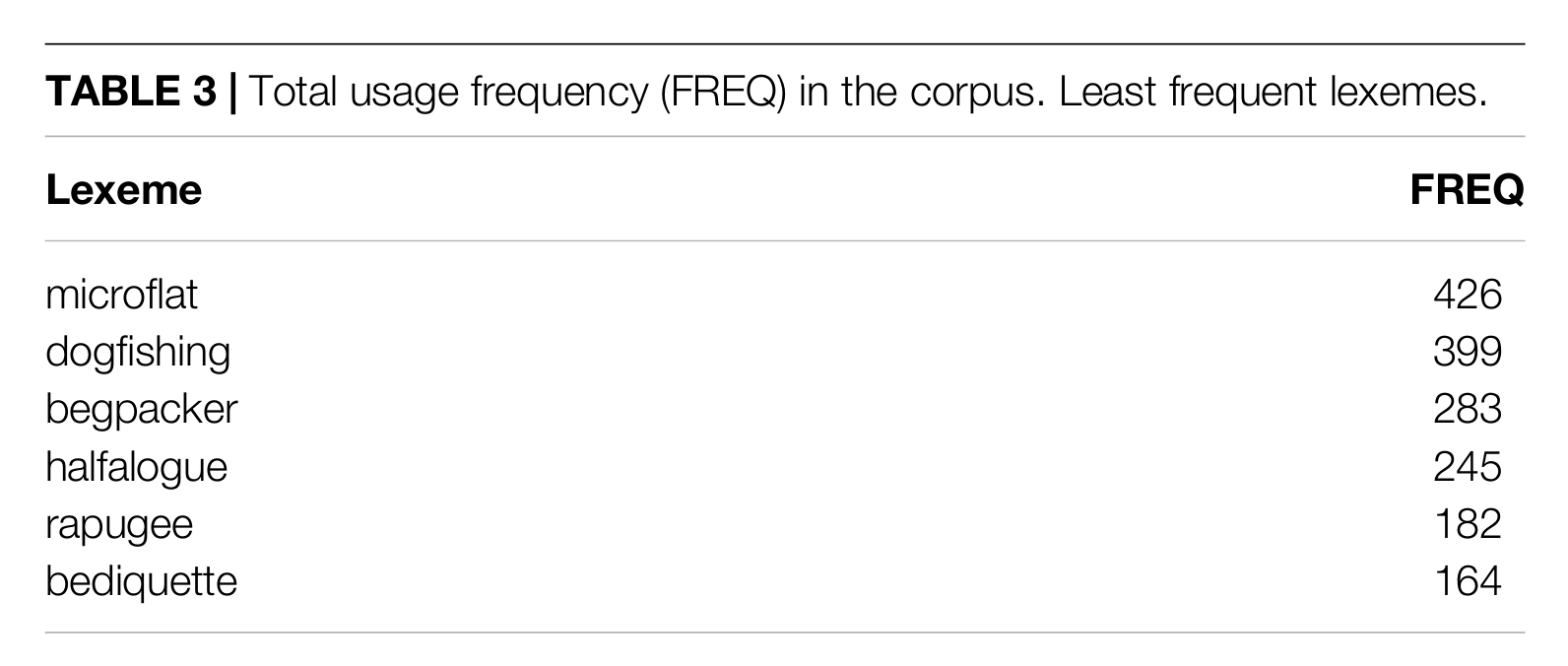Select the "rapugee" lexeme cell
Image resolution: width=1568 pixels, height=666 pixels.
pyautogui.click(x=119, y=524)
